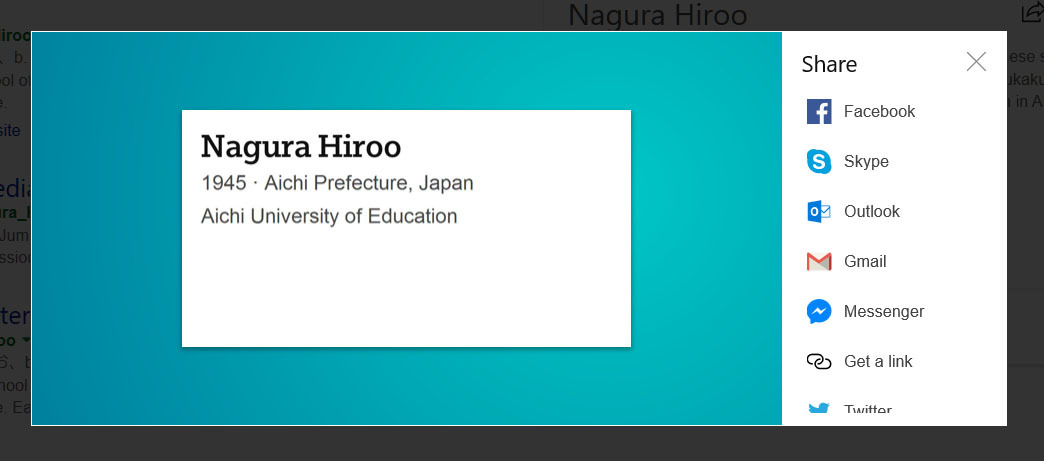Choose the Skype text option
1044x461 pixels.
click(x=866, y=162)
